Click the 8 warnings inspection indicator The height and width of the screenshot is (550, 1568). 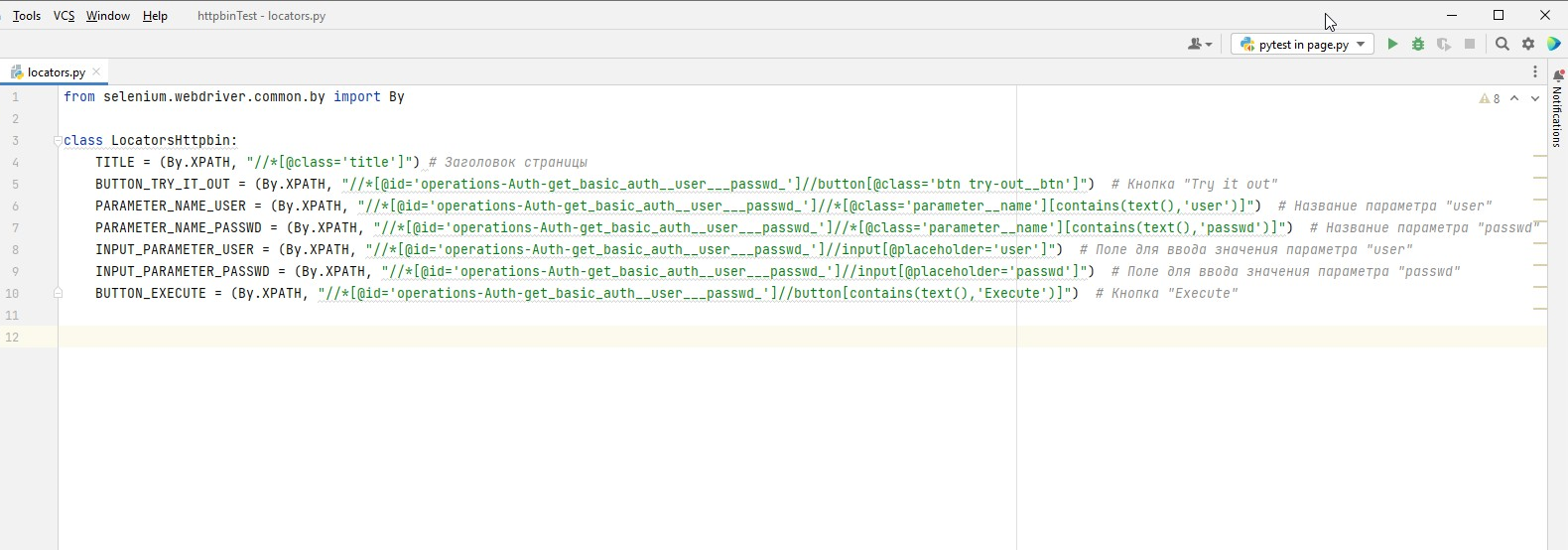click(1490, 98)
